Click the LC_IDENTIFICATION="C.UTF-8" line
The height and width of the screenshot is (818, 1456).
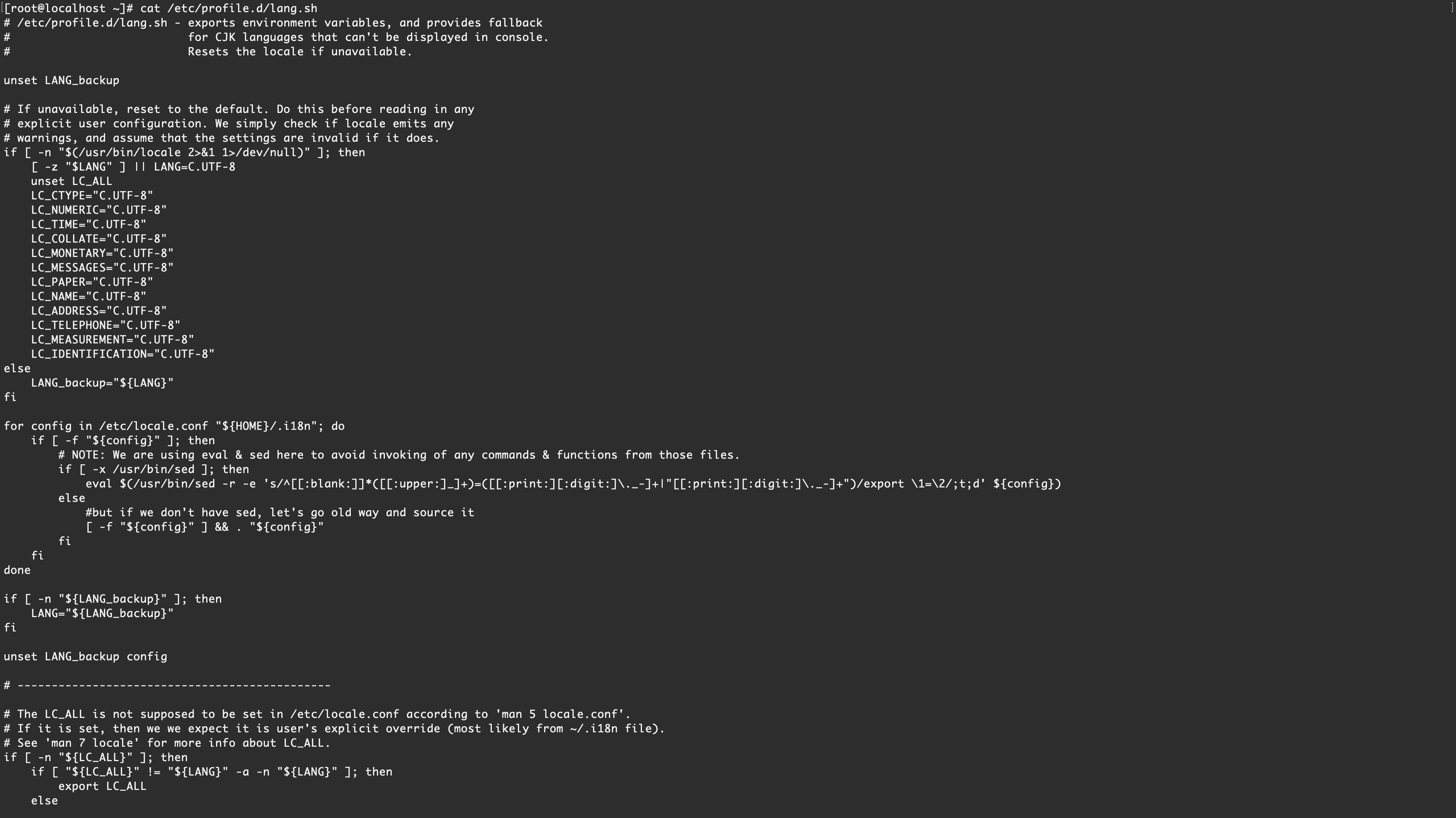[122, 354]
